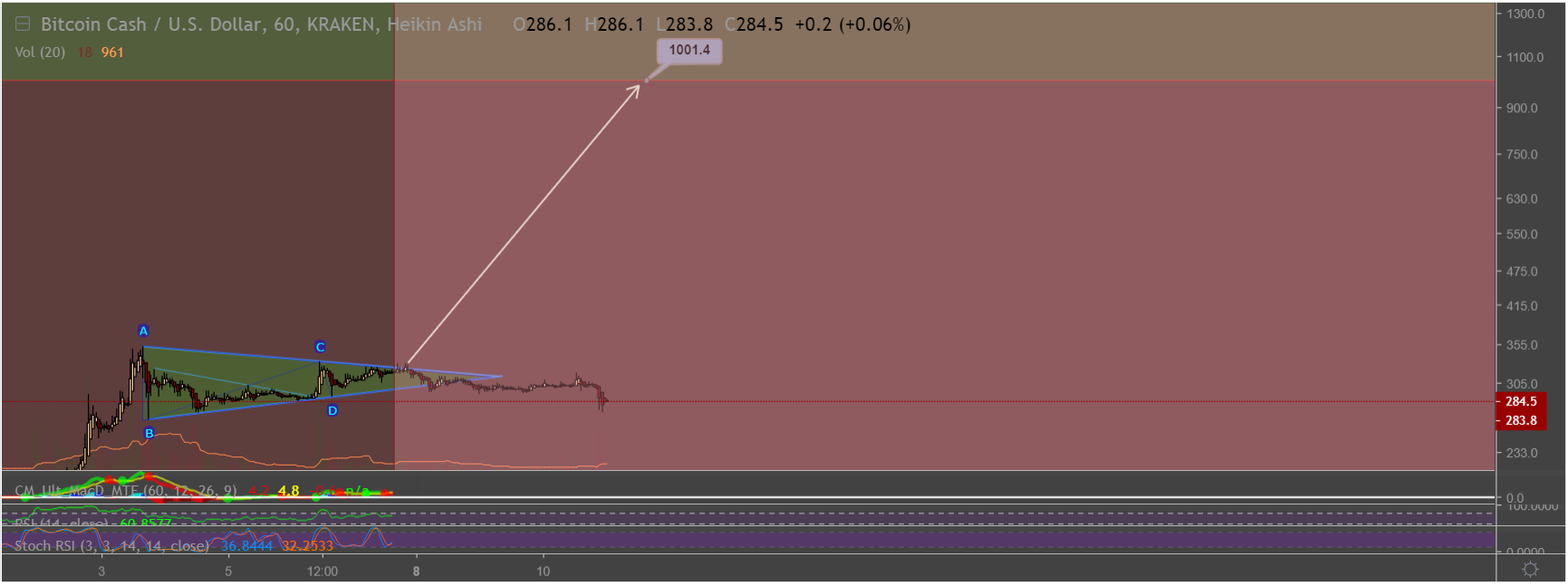Click the 1001.4 price target label
Viewport: 1568px width, 586px height.
coord(689,51)
